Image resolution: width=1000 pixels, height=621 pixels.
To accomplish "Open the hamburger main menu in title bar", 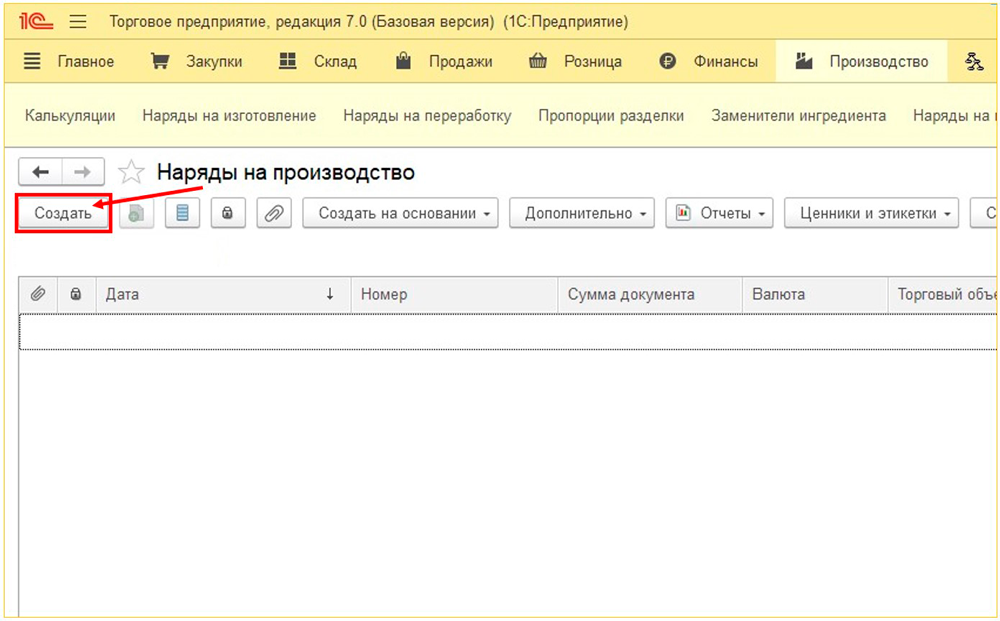I will pos(79,22).
